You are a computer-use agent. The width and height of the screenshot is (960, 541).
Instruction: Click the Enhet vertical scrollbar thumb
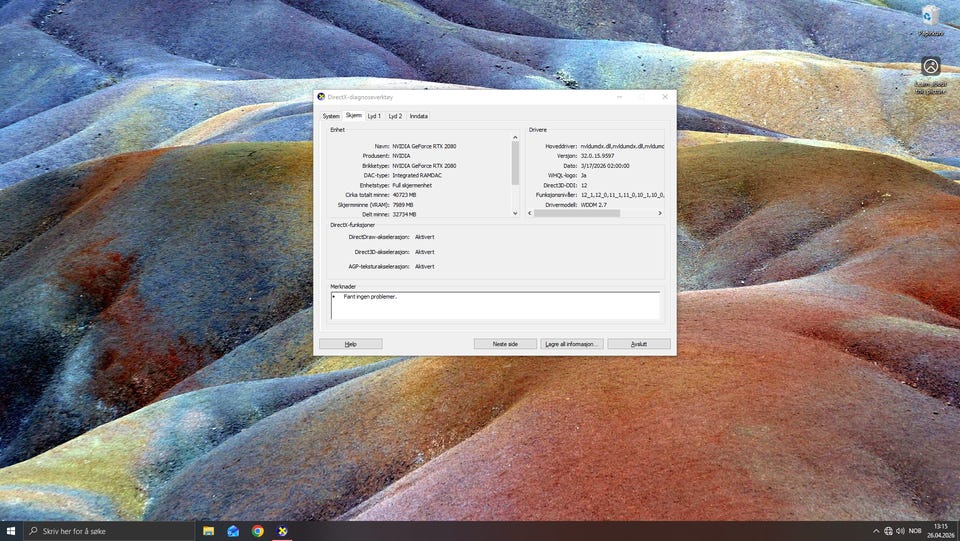click(x=515, y=163)
